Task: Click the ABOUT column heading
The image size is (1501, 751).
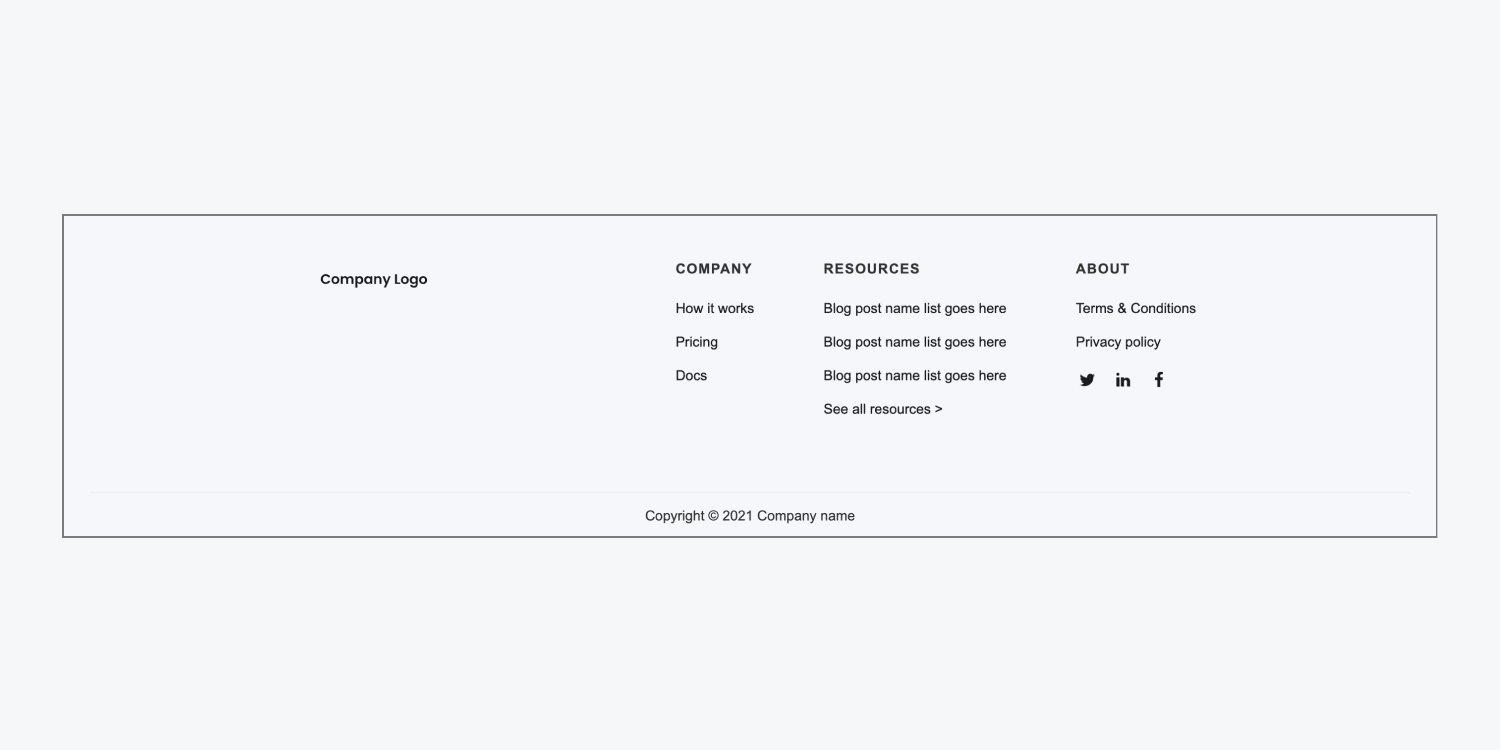Action: click(1102, 268)
